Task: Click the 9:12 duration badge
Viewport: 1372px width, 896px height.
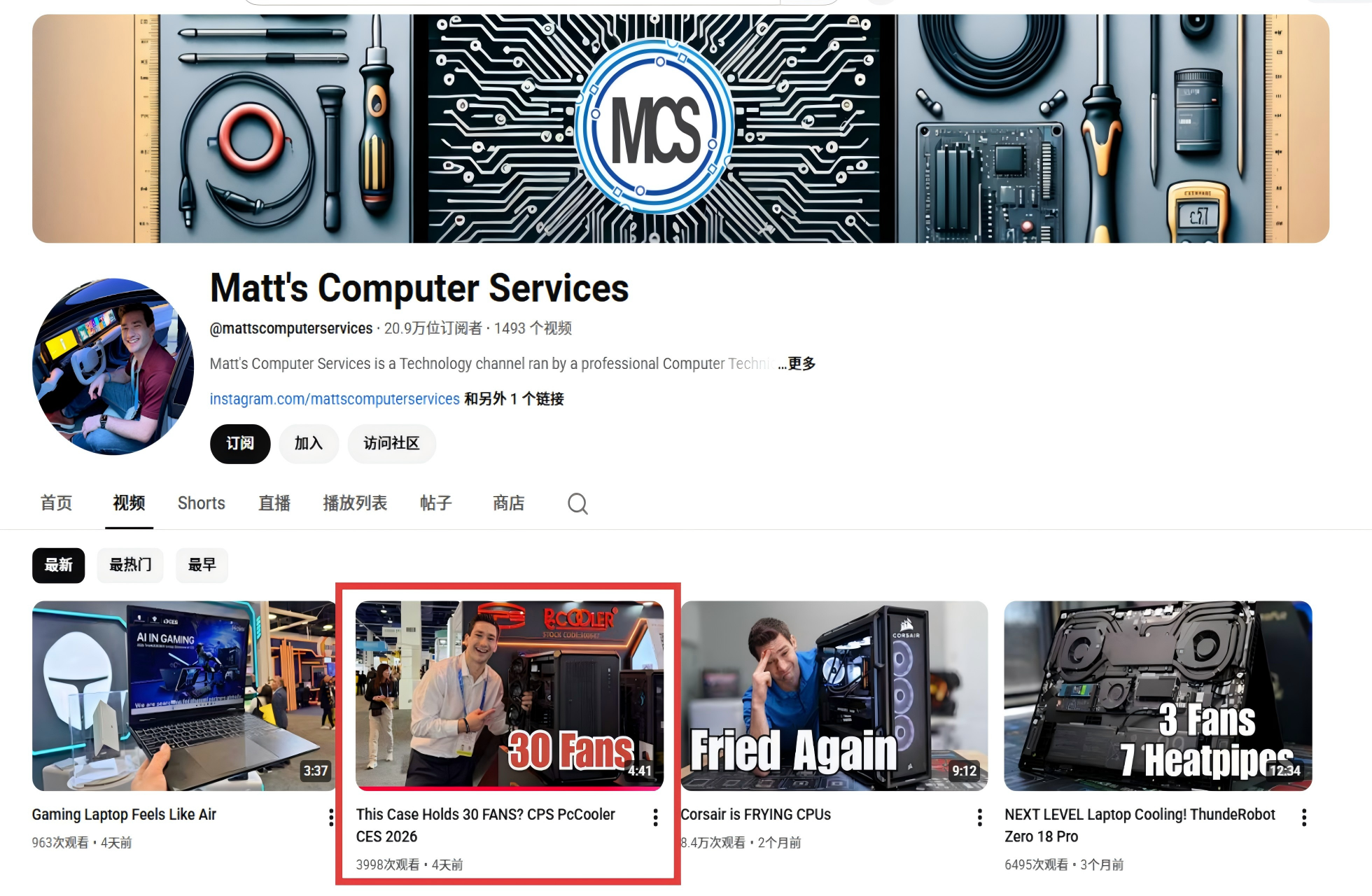Action: pyautogui.click(x=964, y=771)
